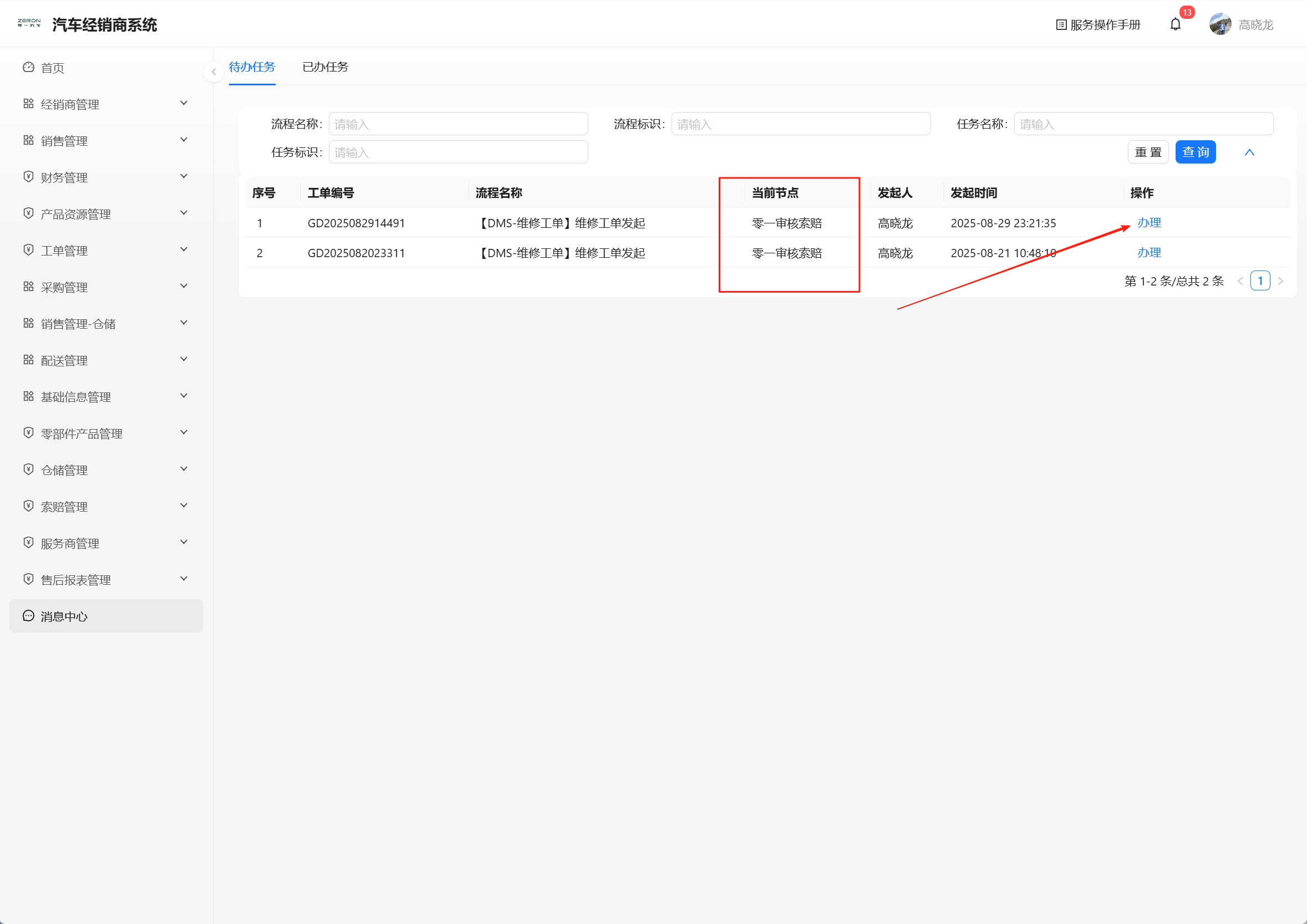1307x924 pixels.
Task: Expand the 工单管理 menu chevron
Action: [x=184, y=249]
